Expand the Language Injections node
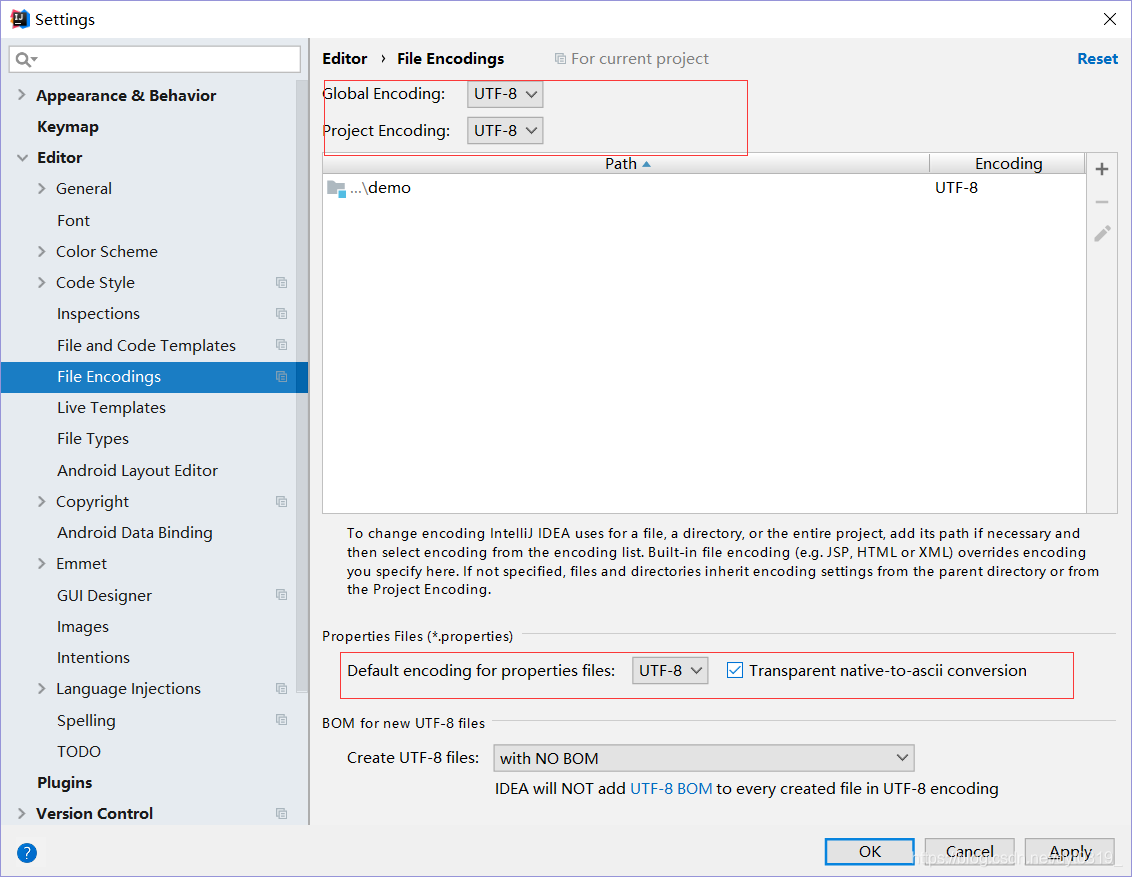 [x=41, y=689]
